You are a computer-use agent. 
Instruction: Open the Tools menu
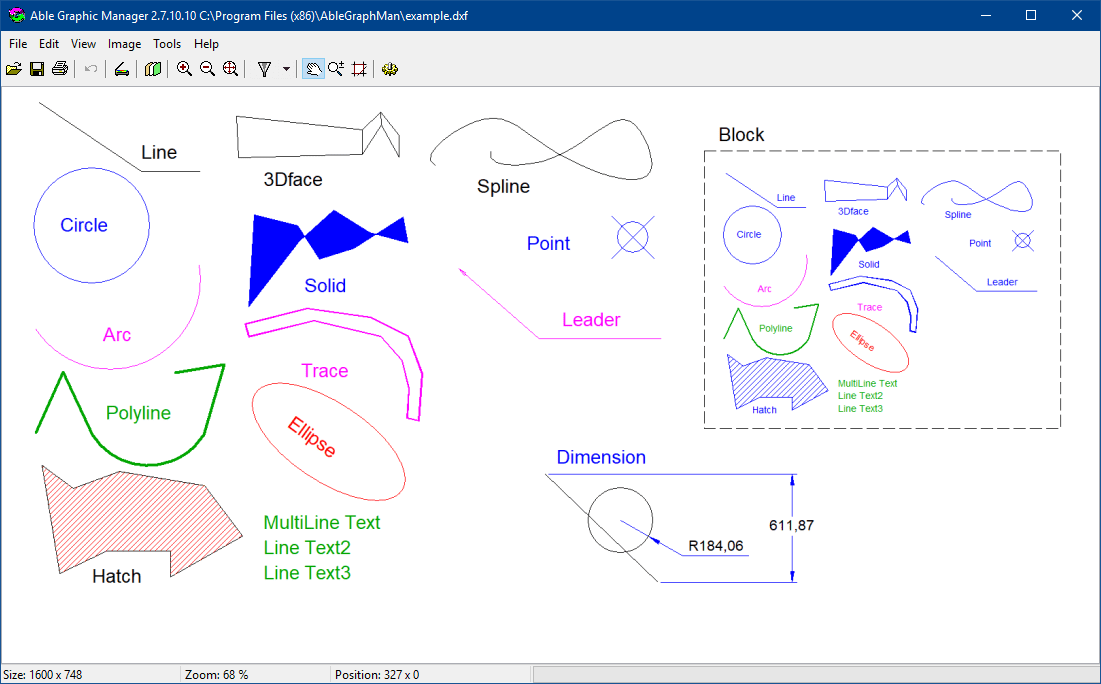coord(167,44)
